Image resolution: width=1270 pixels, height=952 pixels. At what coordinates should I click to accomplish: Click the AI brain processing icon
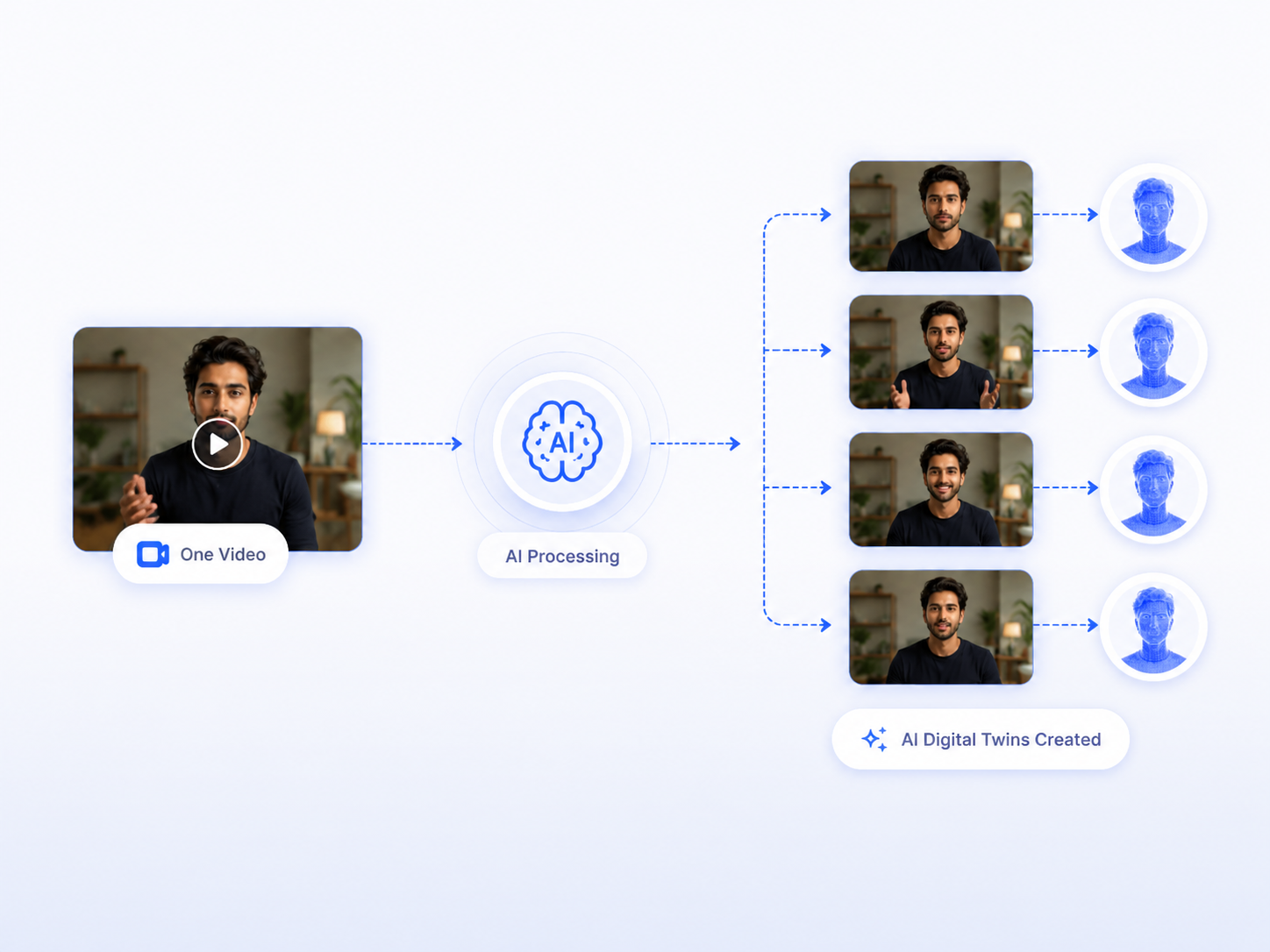[562, 442]
